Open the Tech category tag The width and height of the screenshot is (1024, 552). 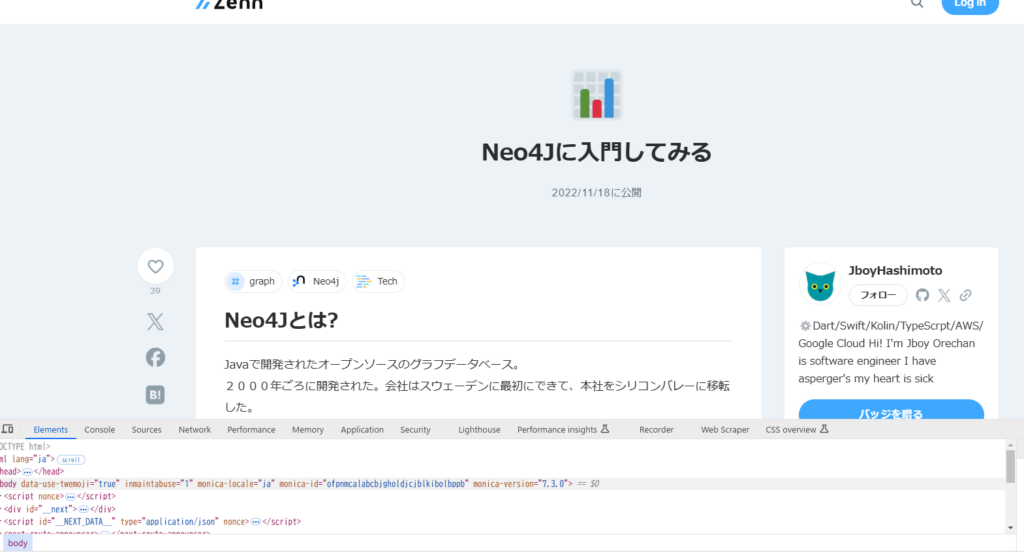point(378,281)
